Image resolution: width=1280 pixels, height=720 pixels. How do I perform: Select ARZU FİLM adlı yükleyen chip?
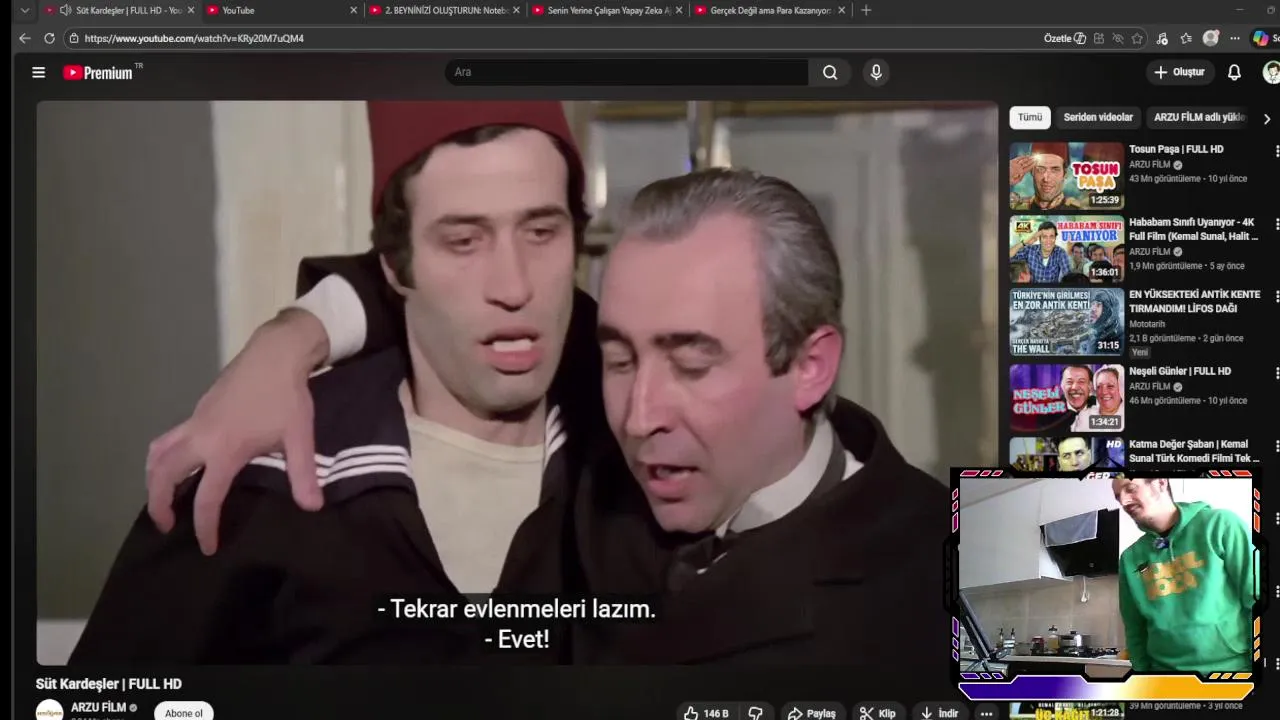coord(1199,117)
